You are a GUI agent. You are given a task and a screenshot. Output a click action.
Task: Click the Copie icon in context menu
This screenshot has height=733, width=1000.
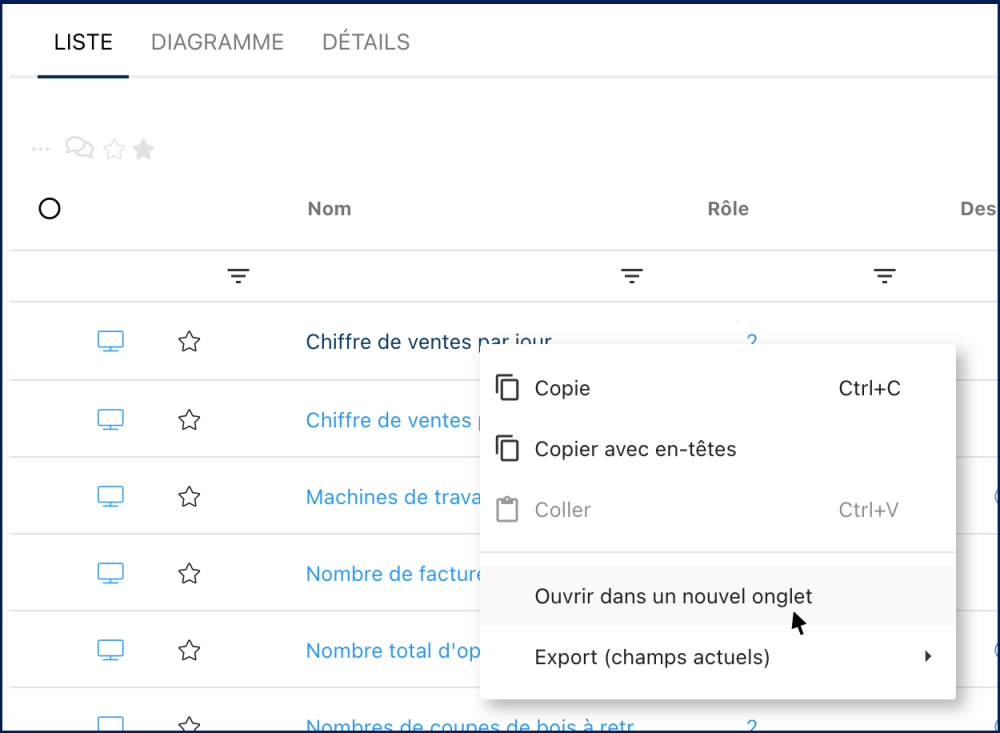pyautogui.click(x=508, y=388)
